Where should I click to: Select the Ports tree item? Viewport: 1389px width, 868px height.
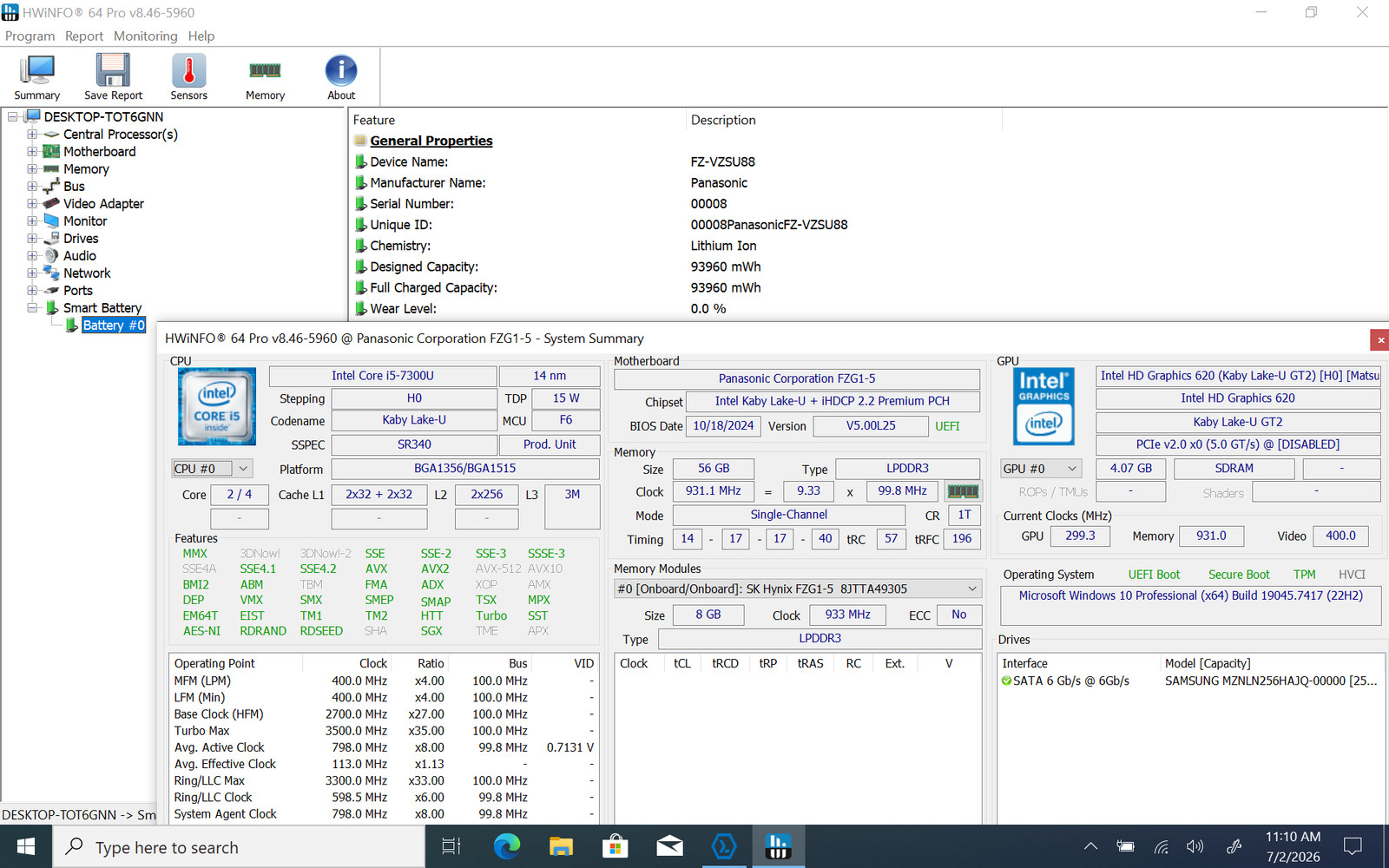pos(77,290)
